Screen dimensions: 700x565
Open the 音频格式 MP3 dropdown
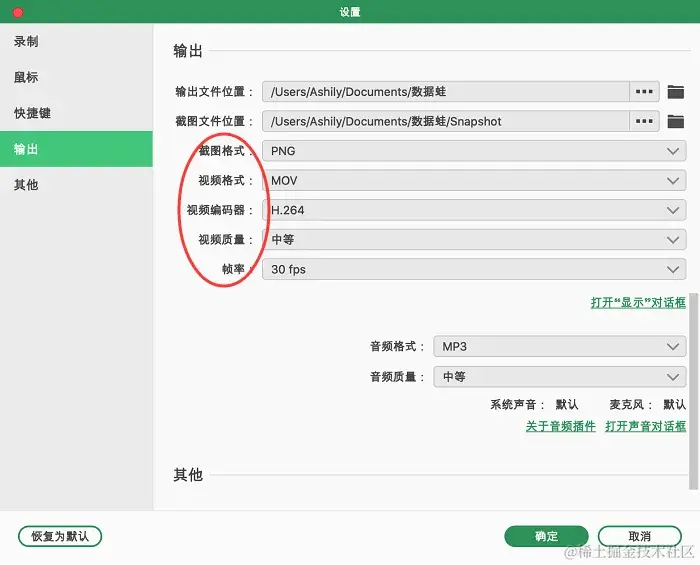pyautogui.click(x=559, y=346)
